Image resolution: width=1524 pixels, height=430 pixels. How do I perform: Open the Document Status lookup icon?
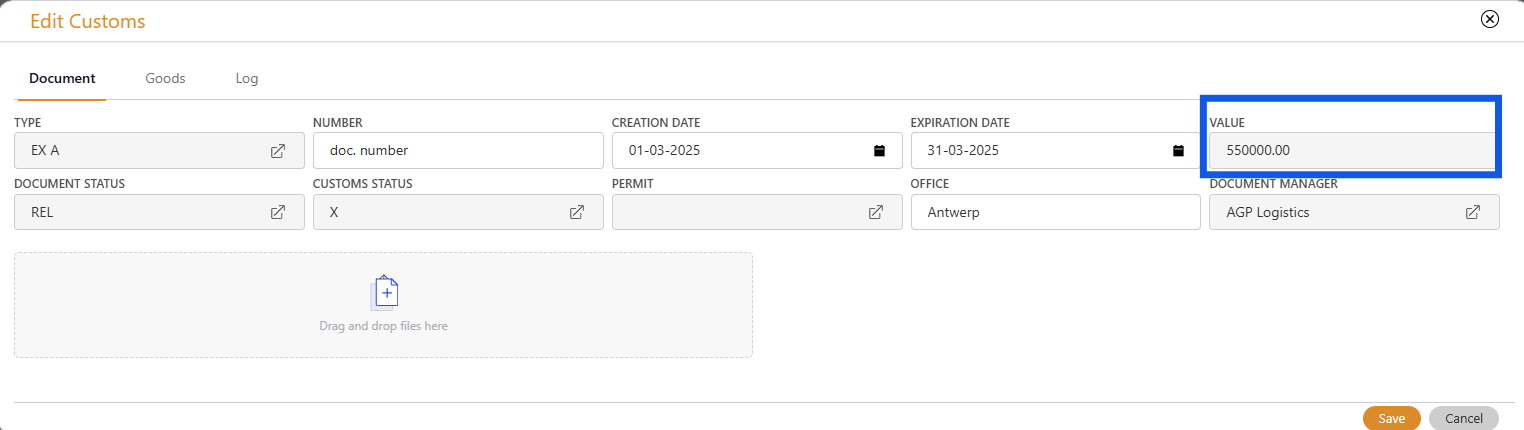[278, 212]
